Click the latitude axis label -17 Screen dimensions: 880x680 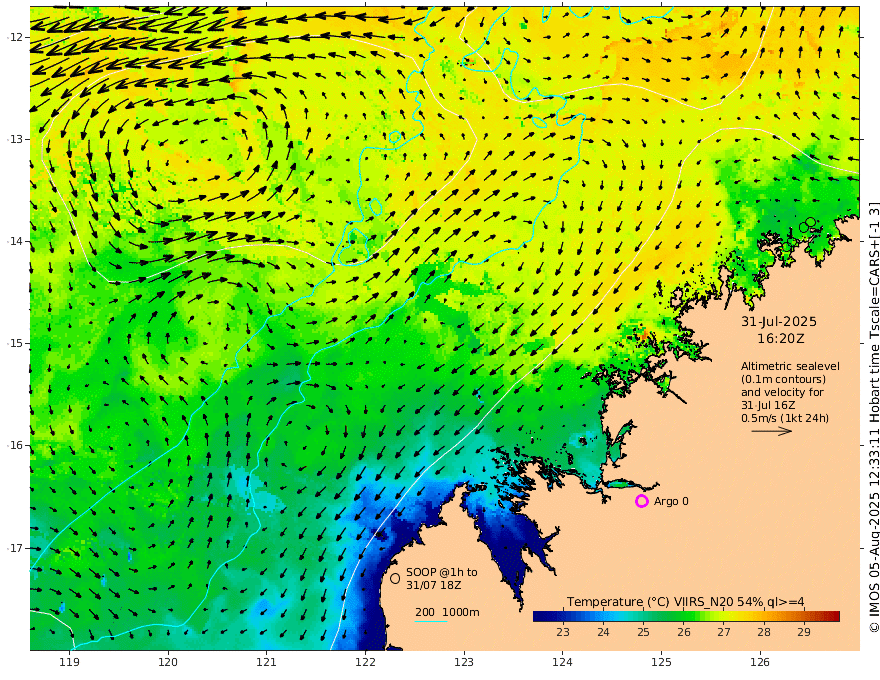(15, 548)
